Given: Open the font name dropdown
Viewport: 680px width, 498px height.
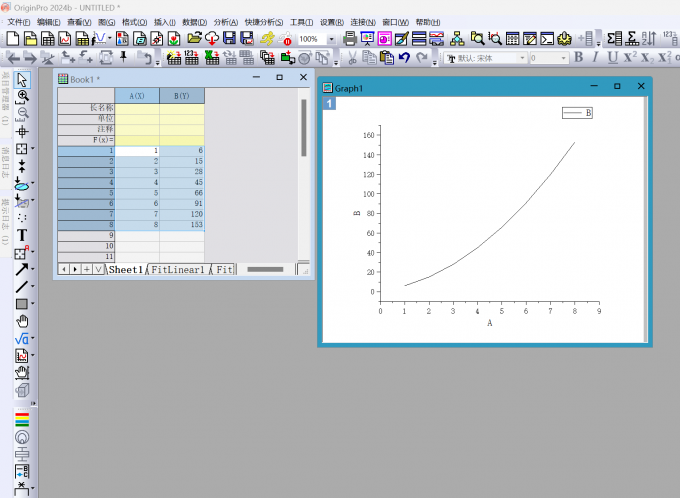Looking at the screenshot, I should [x=522, y=58].
